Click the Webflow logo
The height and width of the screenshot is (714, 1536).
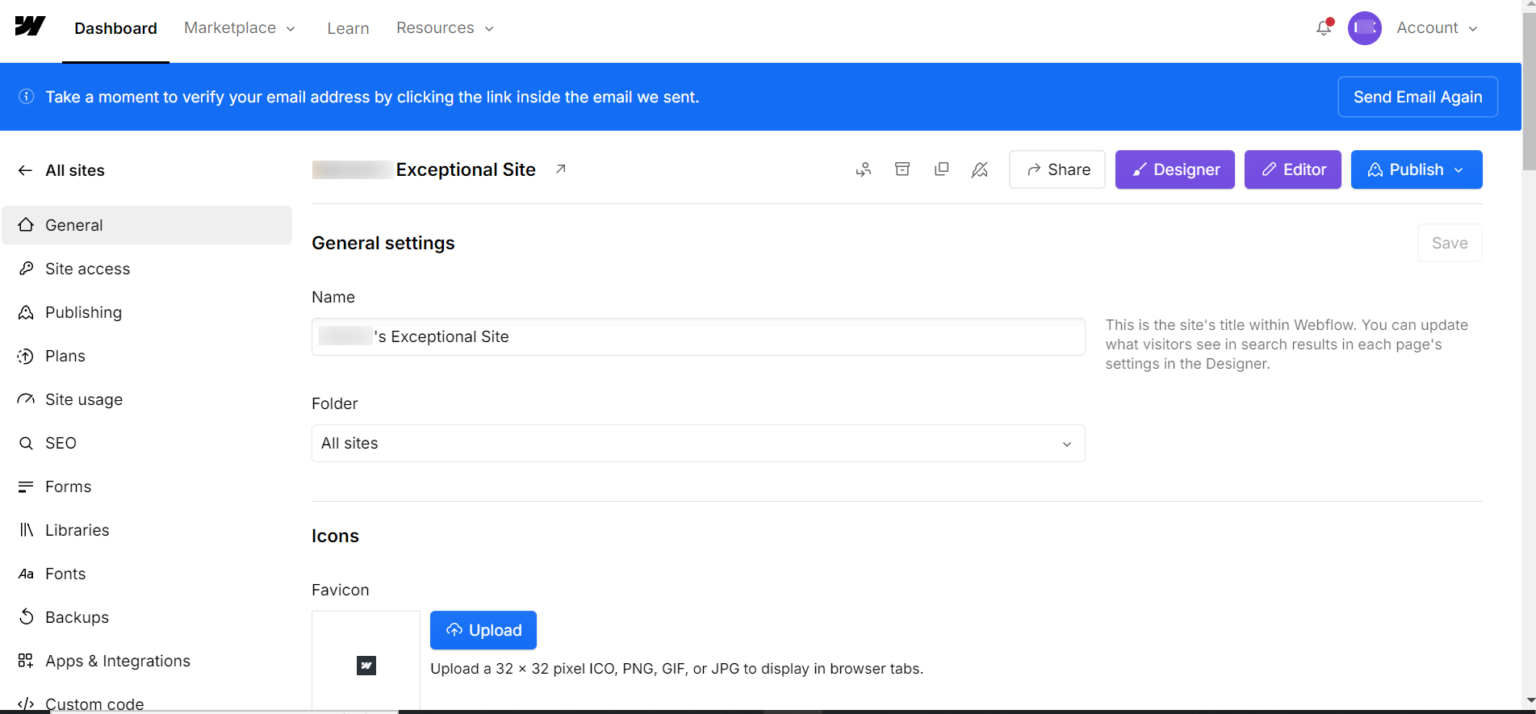point(30,27)
